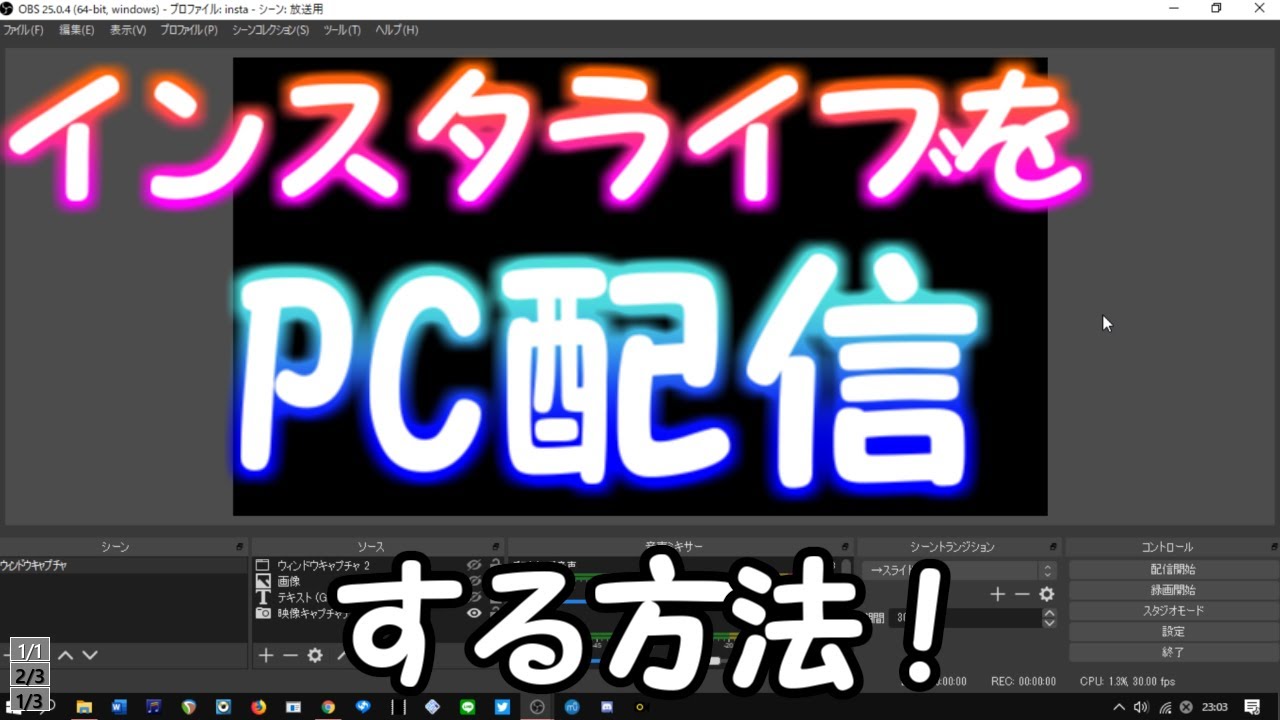Open transition properties with the gear icon
Viewport: 1280px width, 720px height.
tap(1047, 594)
